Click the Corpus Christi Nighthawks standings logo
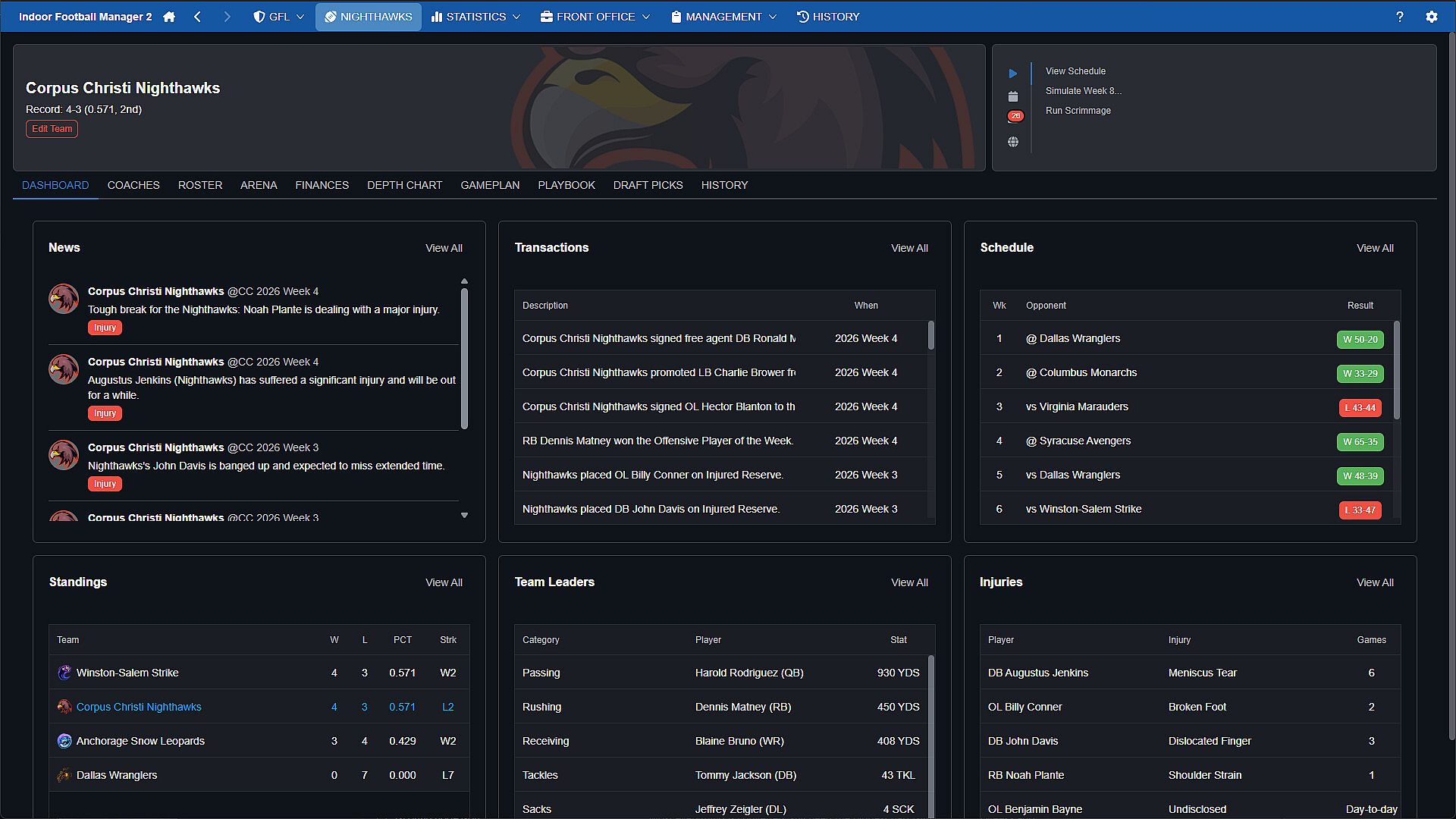Screen dimensions: 1456x819 pos(64,707)
